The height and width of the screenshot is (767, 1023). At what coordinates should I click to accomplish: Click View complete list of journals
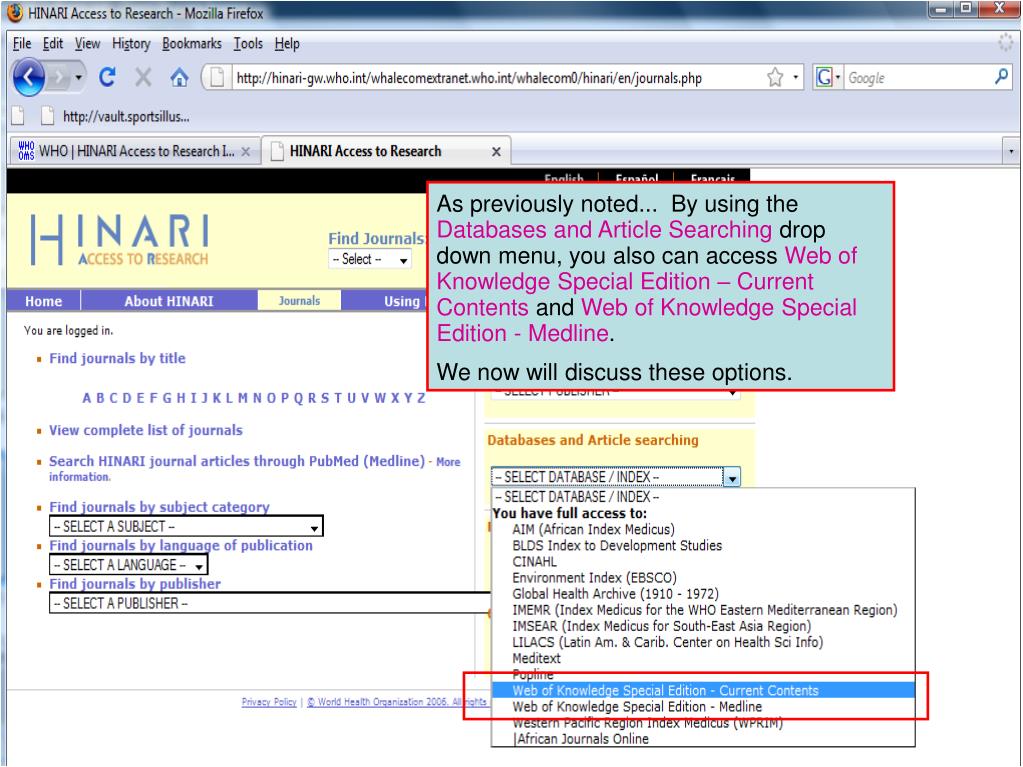145,430
